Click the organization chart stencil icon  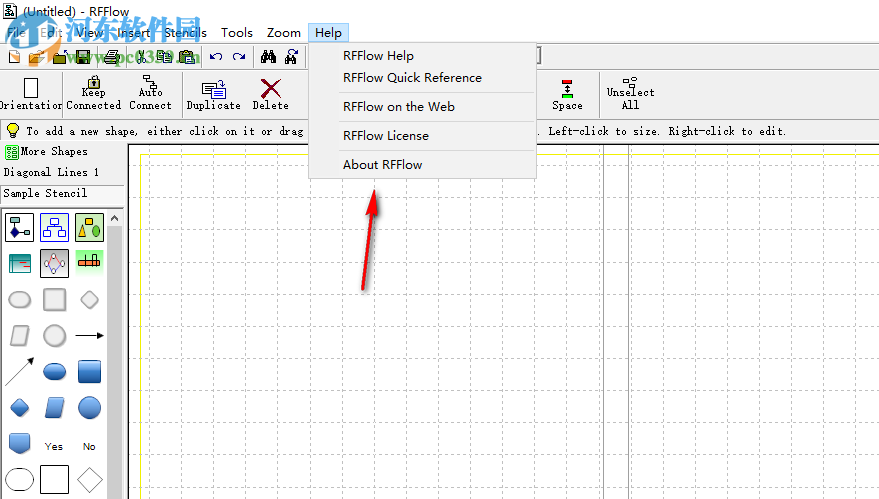coord(54,227)
